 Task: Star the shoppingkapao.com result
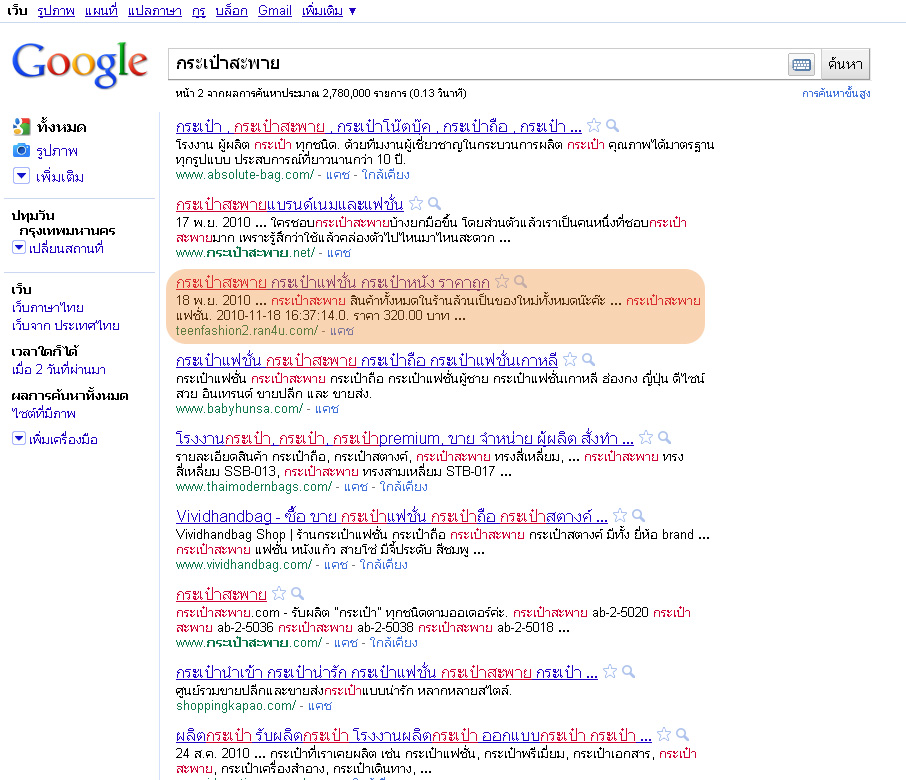tap(610, 671)
